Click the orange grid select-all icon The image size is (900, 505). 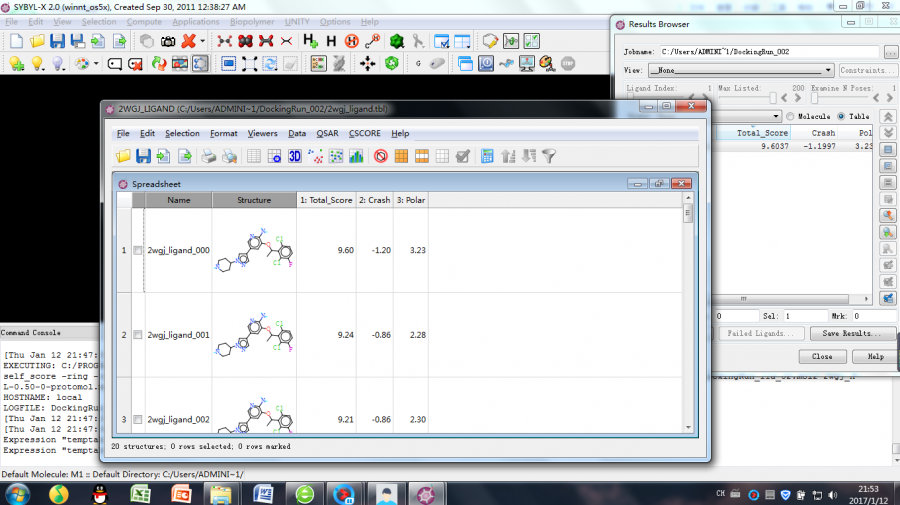401,156
